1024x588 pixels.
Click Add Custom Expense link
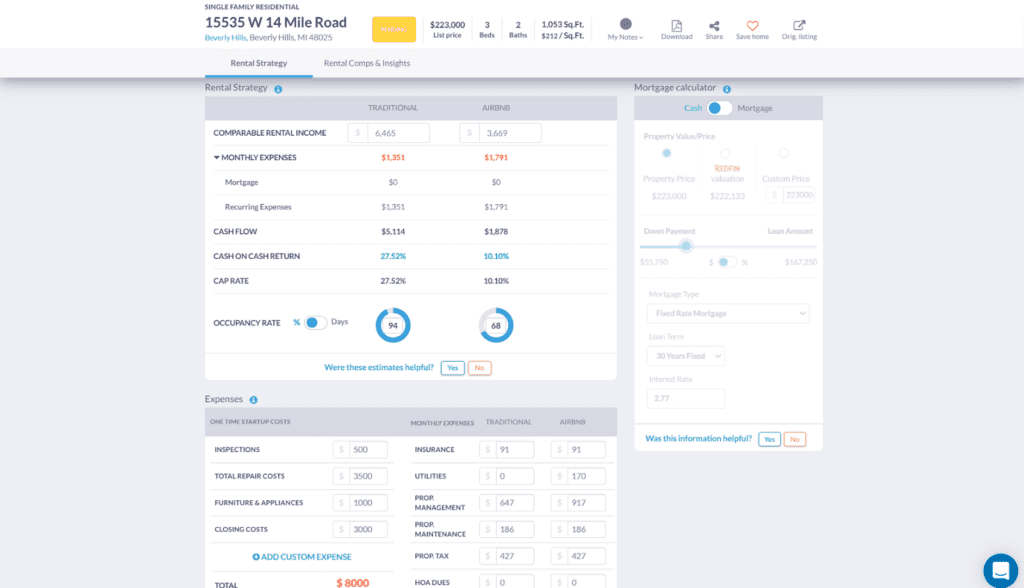[x=301, y=556]
